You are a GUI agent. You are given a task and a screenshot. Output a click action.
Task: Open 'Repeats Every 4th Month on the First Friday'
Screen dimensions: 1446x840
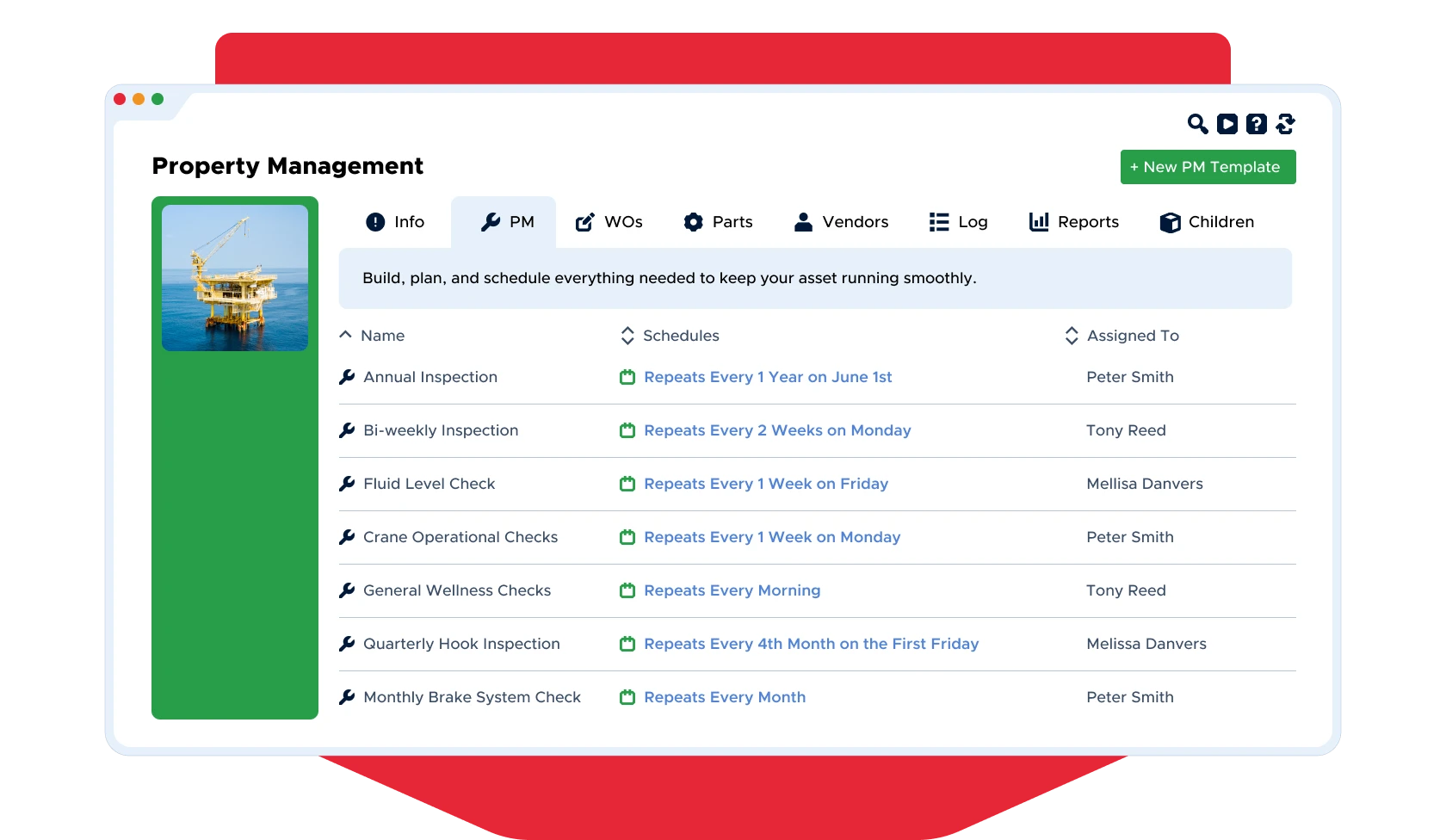point(811,644)
